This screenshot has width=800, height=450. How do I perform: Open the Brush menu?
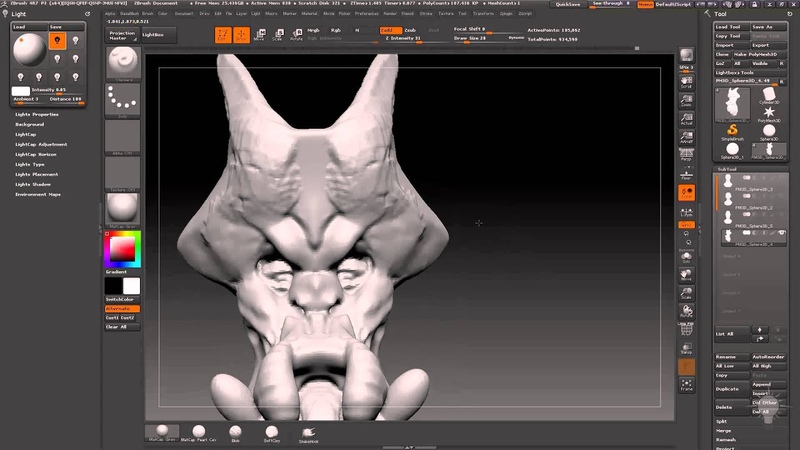pos(147,14)
